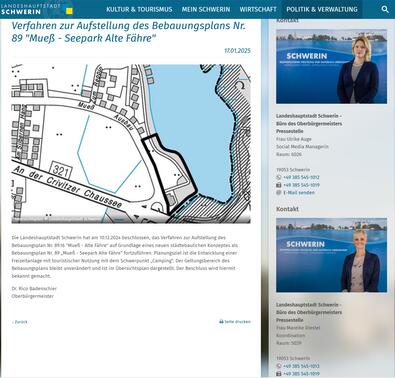Click the text Frau Mareike Diestel
Screen dimensions: 395x378
tap(298, 328)
